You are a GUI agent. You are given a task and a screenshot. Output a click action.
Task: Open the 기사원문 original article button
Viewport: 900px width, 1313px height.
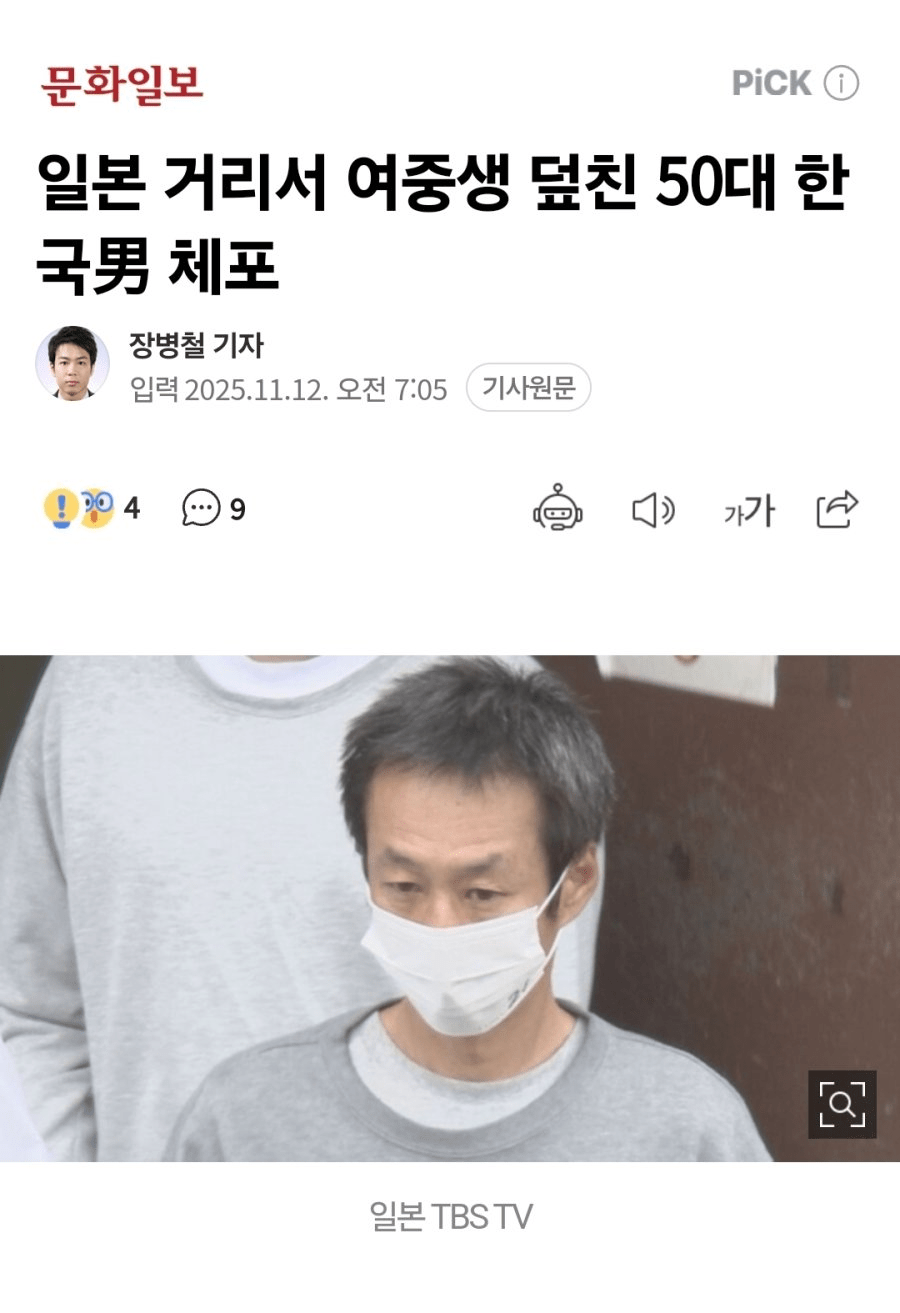pos(528,387)
